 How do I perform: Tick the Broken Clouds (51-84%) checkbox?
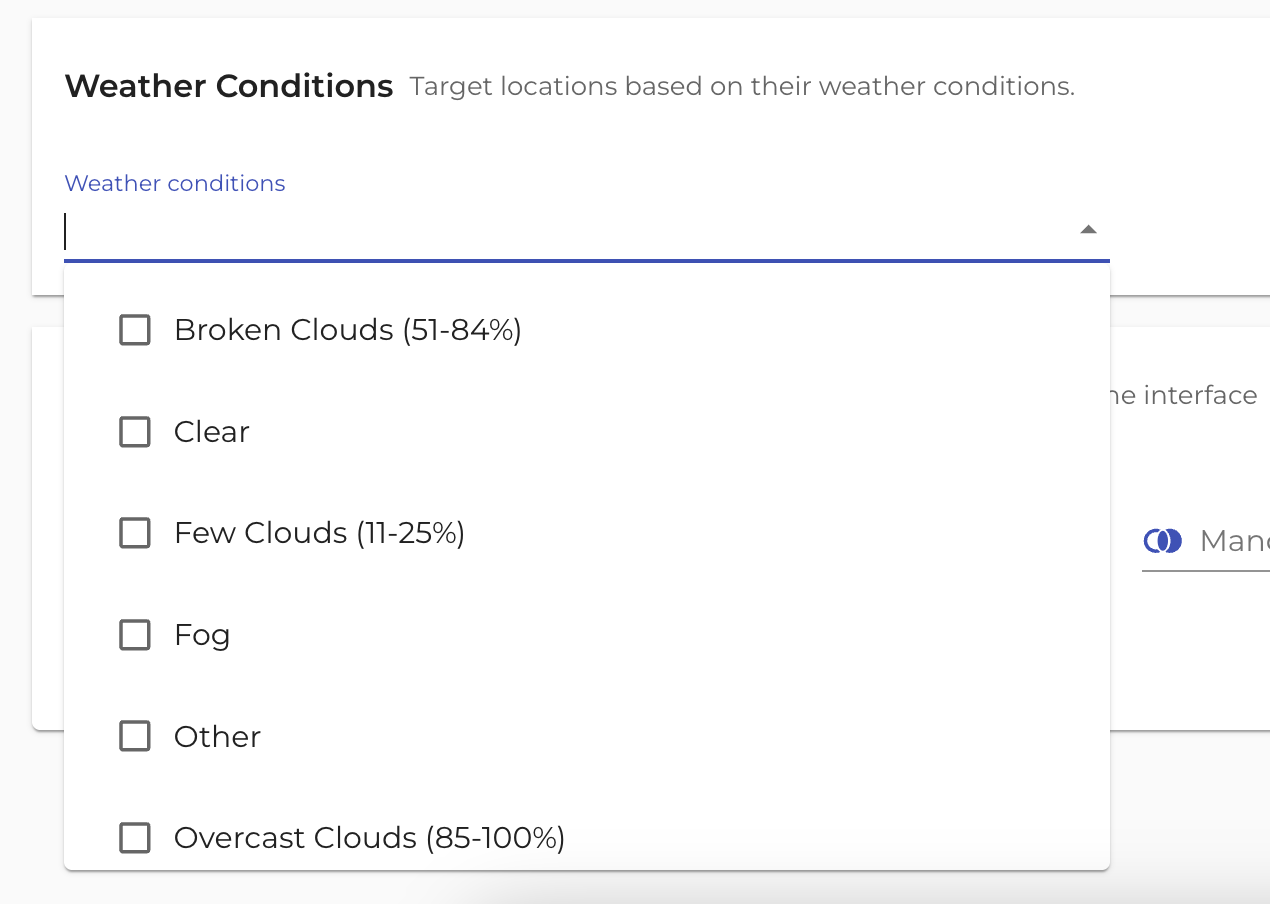(x=135, y=330)
